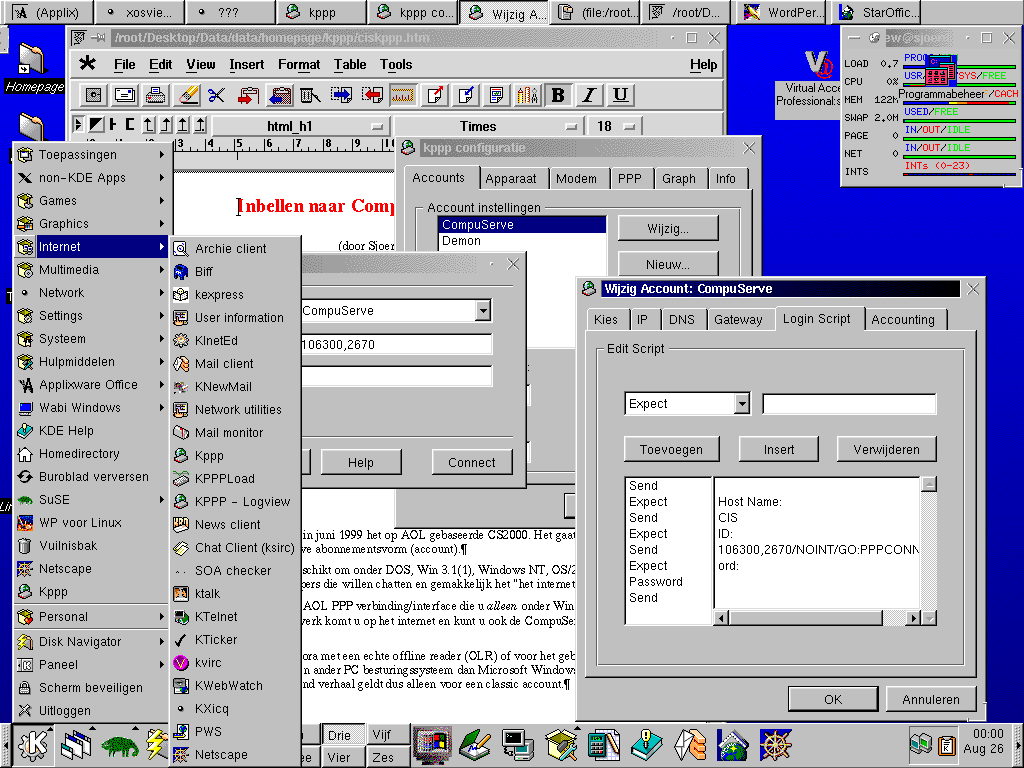Click the Annuleren button

pyautogui.click(x=931, y=699)
